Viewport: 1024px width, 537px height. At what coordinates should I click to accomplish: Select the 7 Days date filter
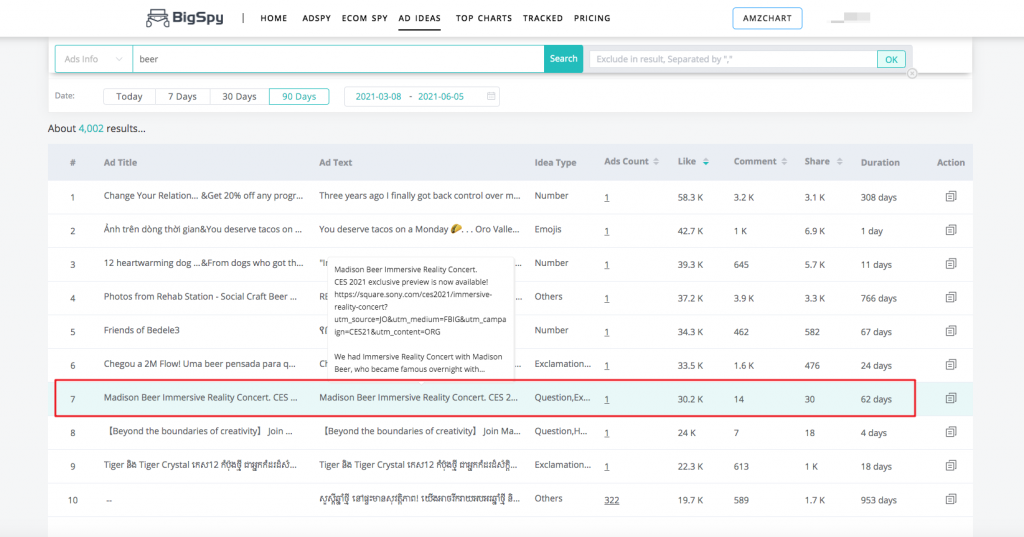182,96
